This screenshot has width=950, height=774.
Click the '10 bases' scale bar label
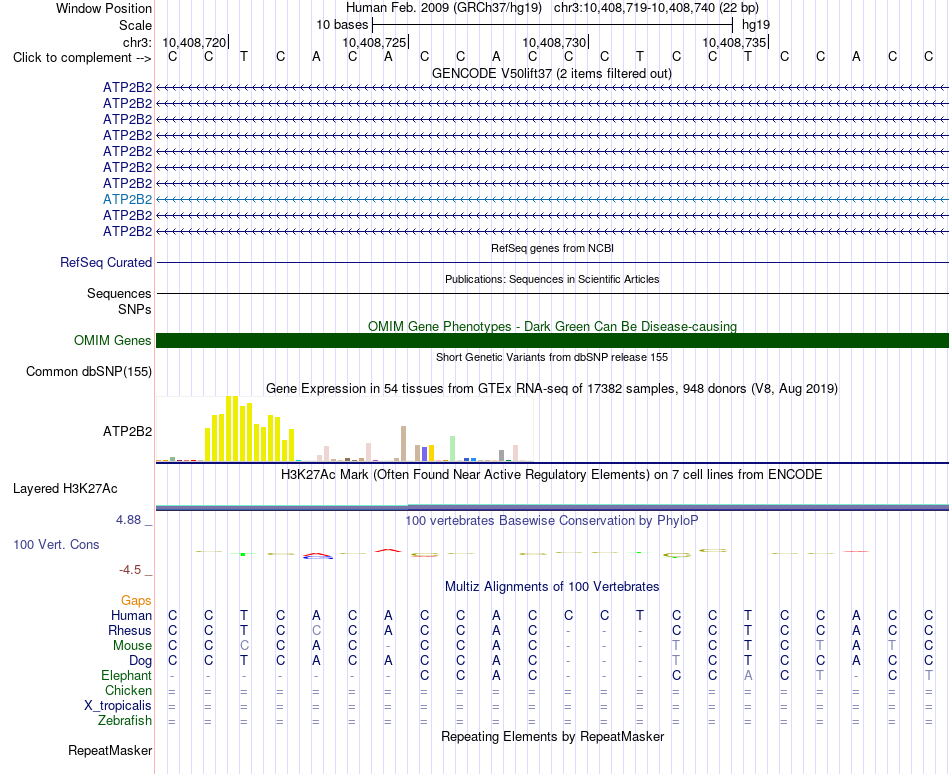coord(342,25)
